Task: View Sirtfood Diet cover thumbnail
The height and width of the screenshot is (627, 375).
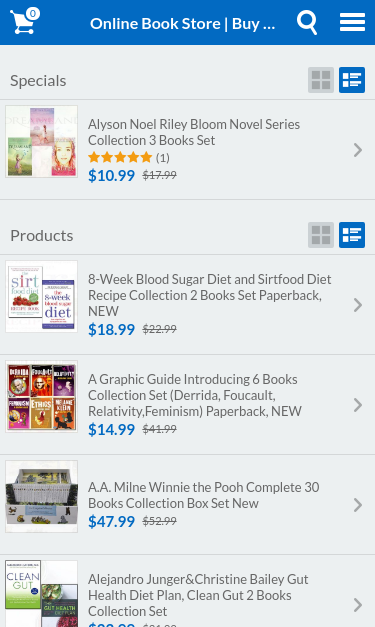Action: 42,296
